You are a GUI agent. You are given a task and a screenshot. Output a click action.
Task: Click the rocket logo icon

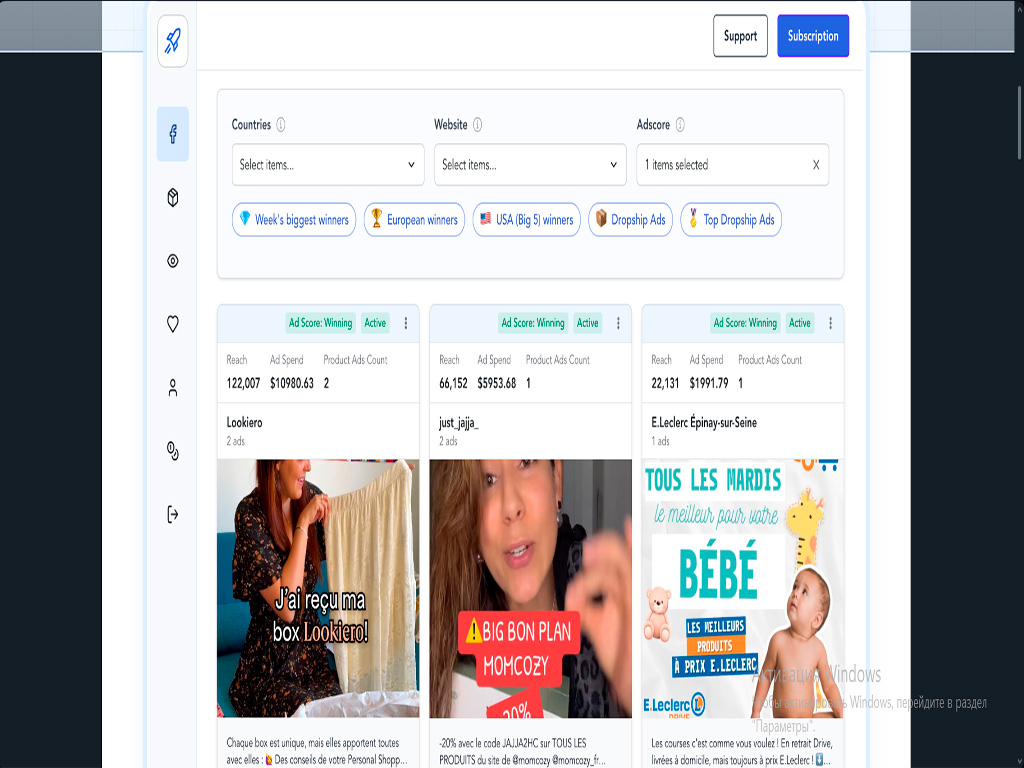click(x=172, y=41)
